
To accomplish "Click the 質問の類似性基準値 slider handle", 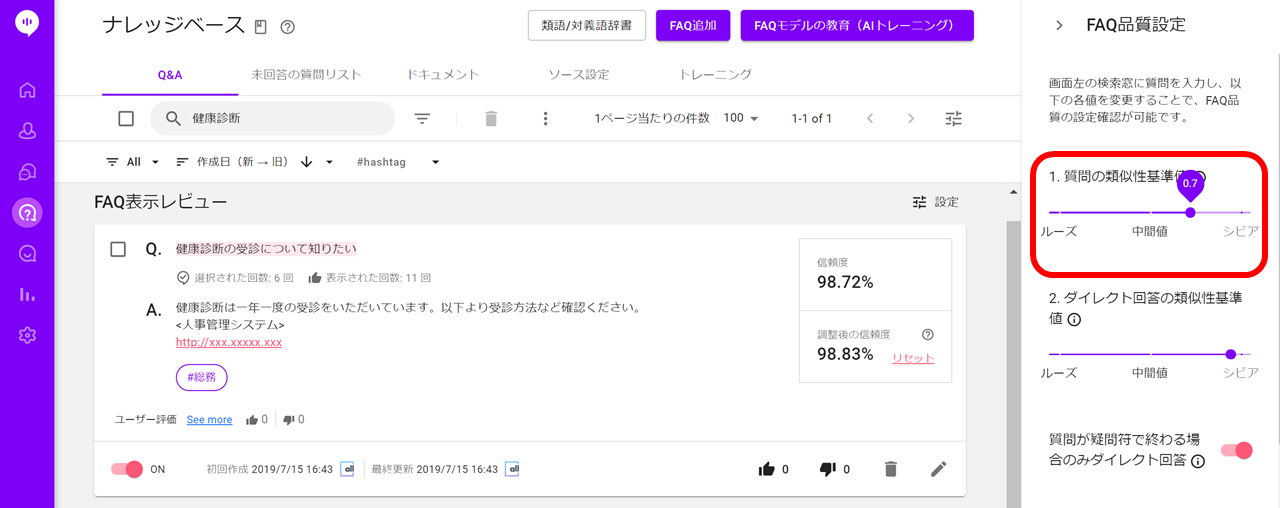I will 1190,212.
